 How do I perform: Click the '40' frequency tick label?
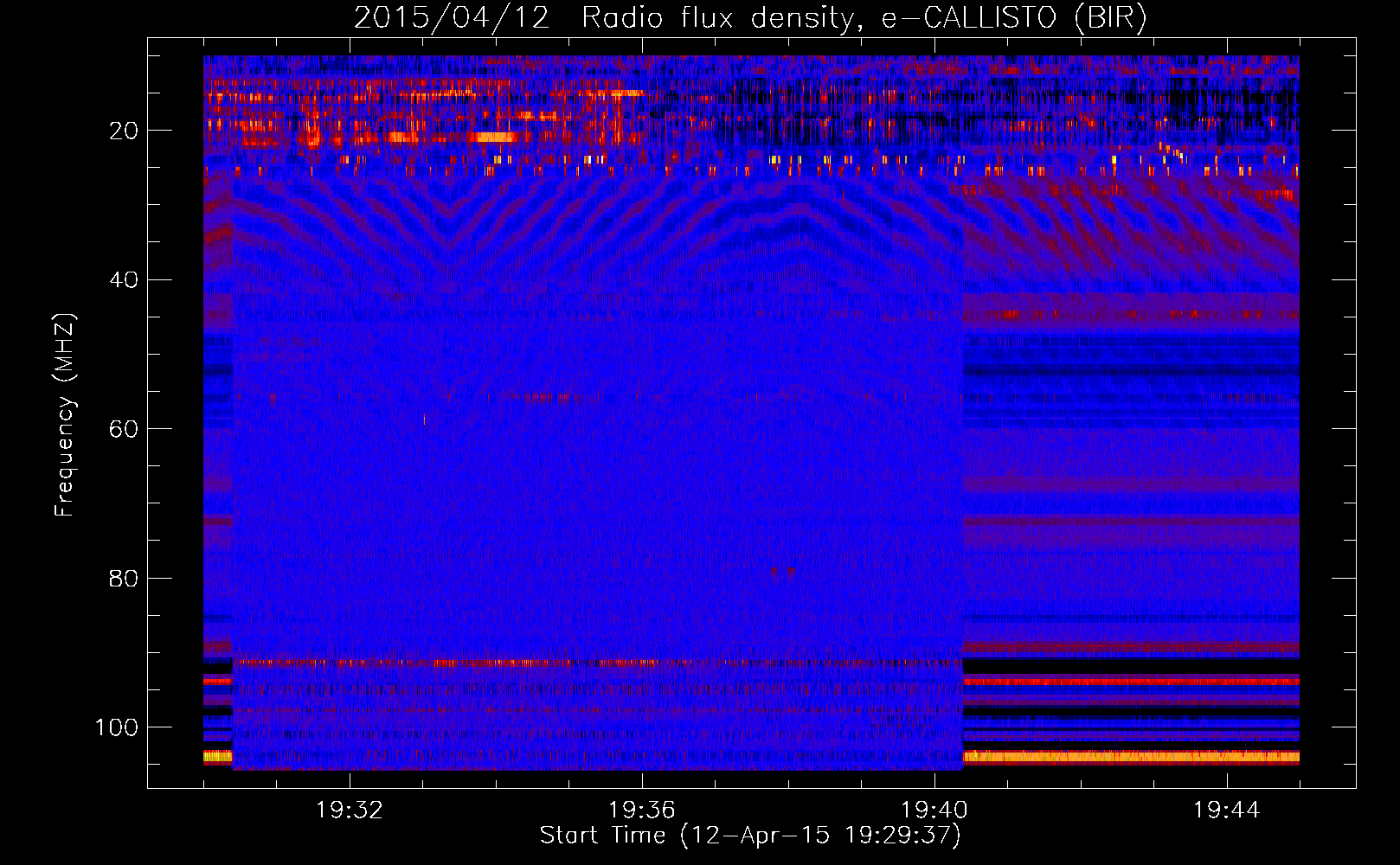[124, 280]
